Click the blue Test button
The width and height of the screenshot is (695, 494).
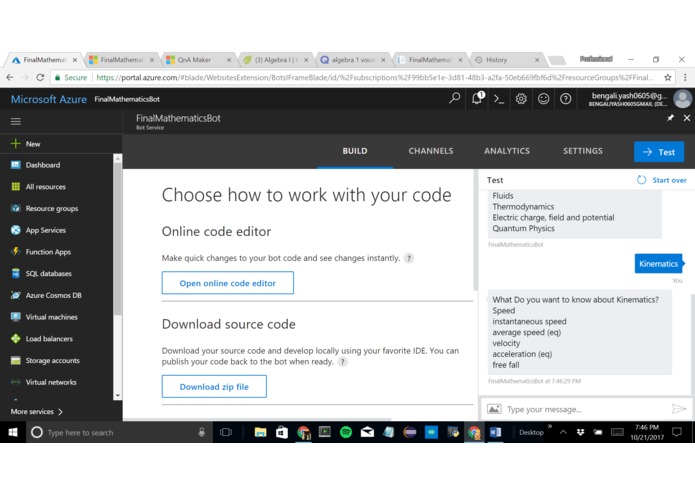tap(659, 152)
